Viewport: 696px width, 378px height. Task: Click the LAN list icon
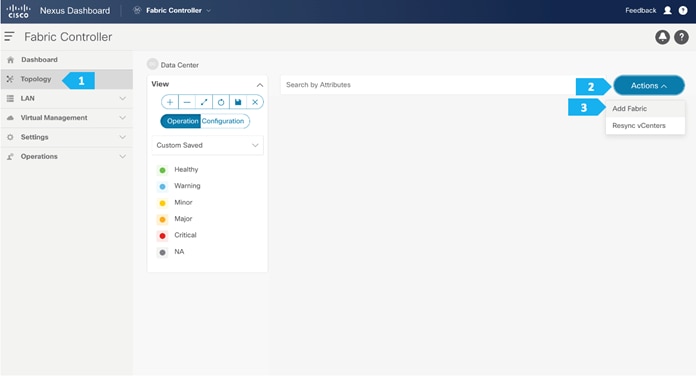tap(10, 98)
